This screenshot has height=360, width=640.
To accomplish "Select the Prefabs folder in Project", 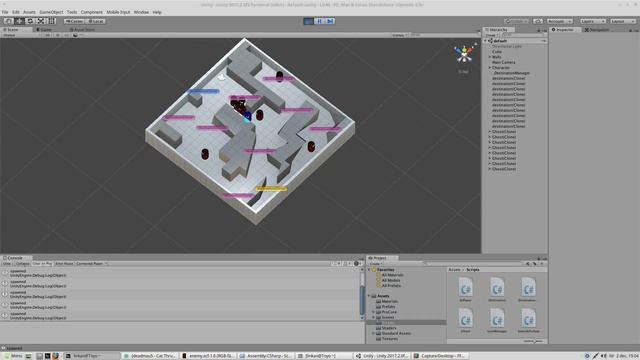I will tap(388, 307).
